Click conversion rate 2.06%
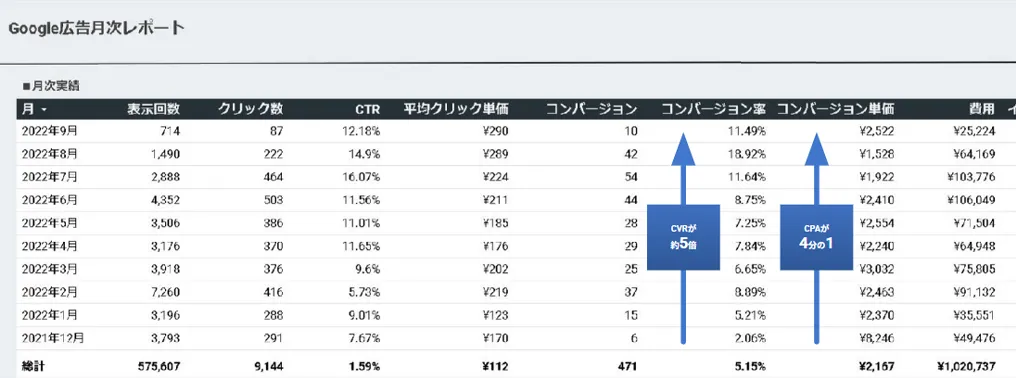 (x=750, y=337)
